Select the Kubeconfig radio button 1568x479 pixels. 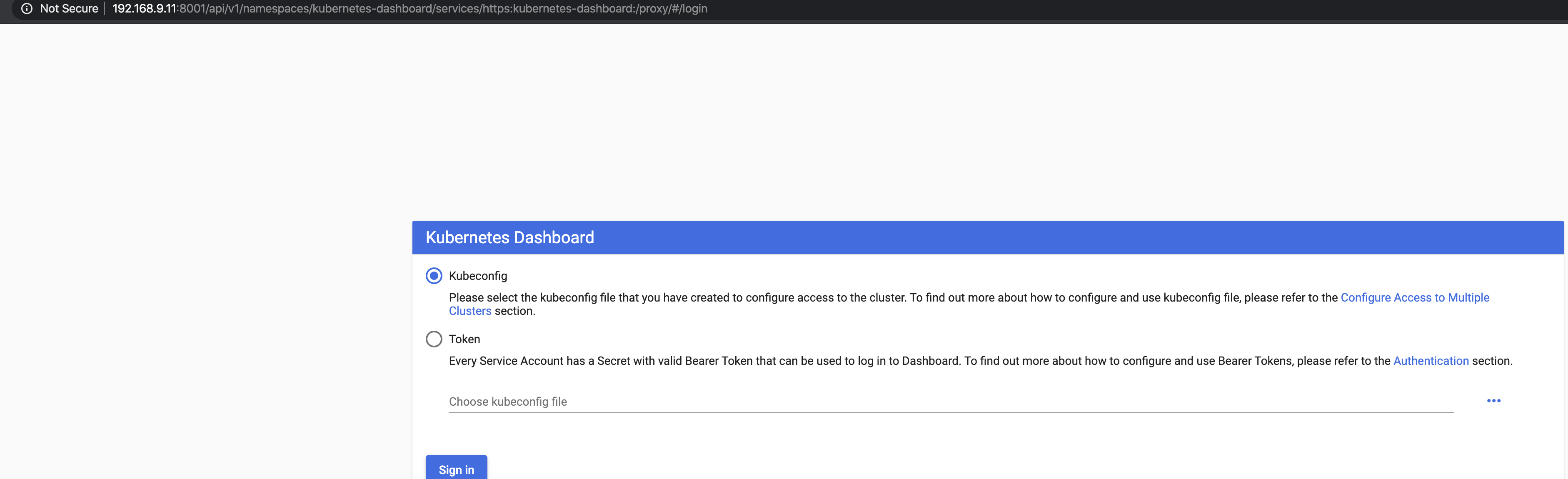(433, 276)
